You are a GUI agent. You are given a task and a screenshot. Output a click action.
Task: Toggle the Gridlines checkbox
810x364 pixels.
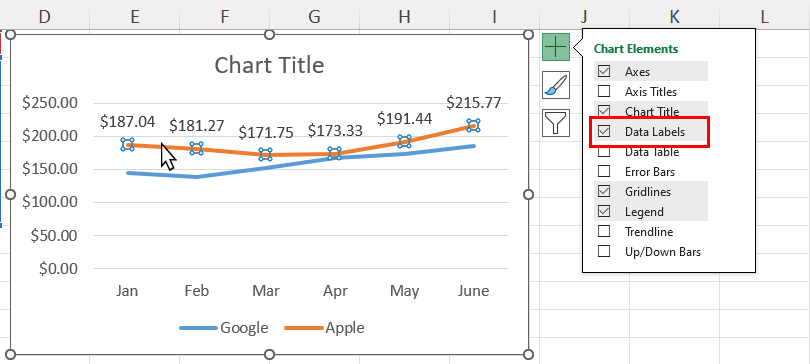click(604, 192)
